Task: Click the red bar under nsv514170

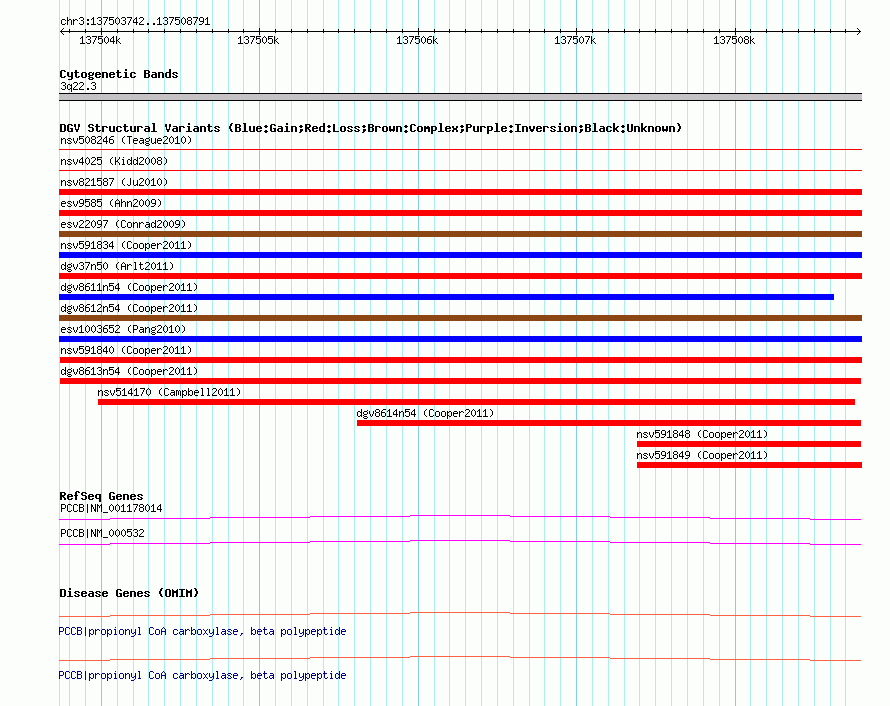Action: (476, 402)
